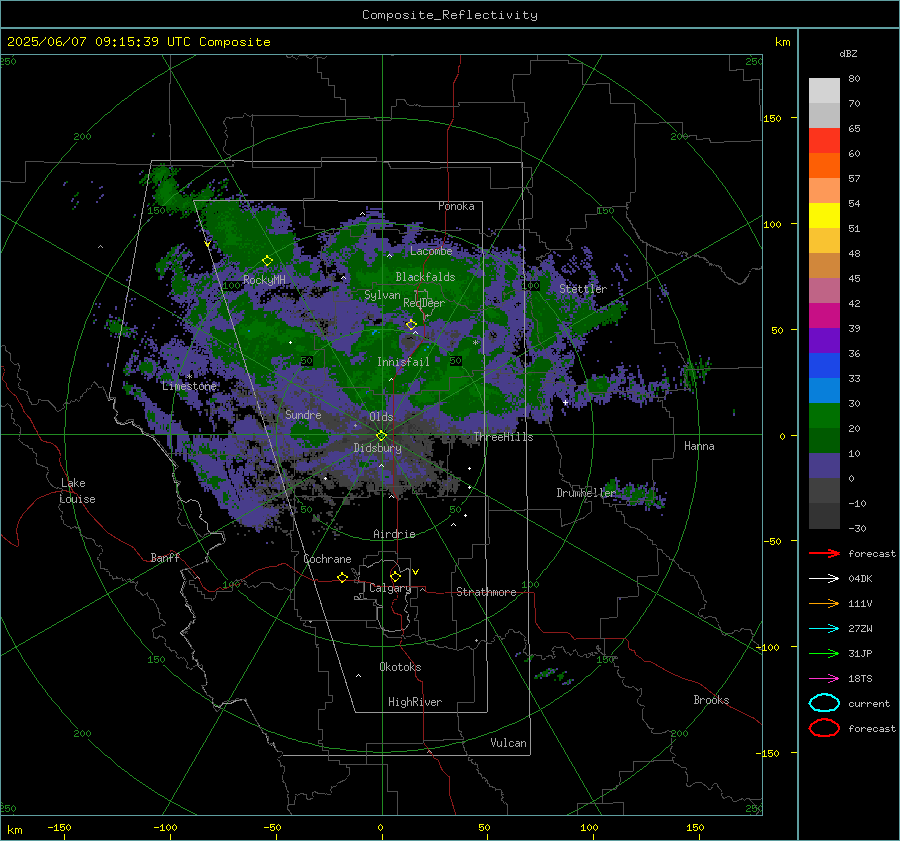
Task: Click the Airdrie city label
Action: [394, 534]
